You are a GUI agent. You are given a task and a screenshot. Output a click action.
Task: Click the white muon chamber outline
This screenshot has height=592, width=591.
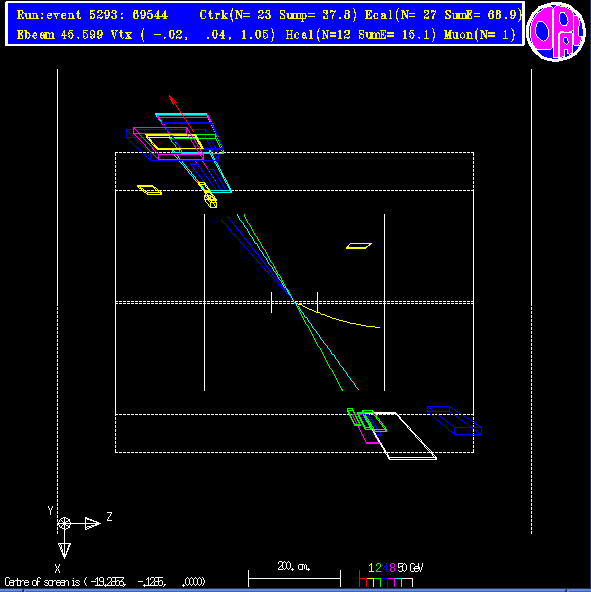(x=405, y=436)
